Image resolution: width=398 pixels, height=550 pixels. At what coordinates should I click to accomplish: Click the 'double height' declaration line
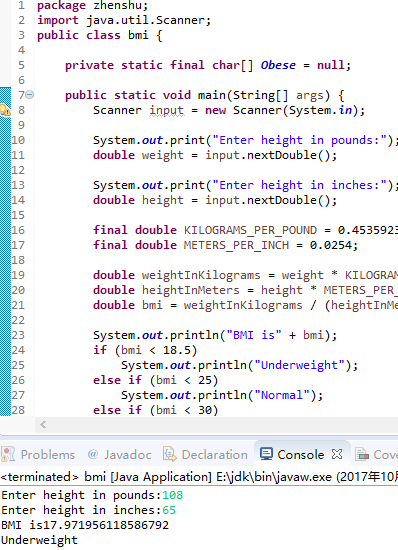point(215,200)
